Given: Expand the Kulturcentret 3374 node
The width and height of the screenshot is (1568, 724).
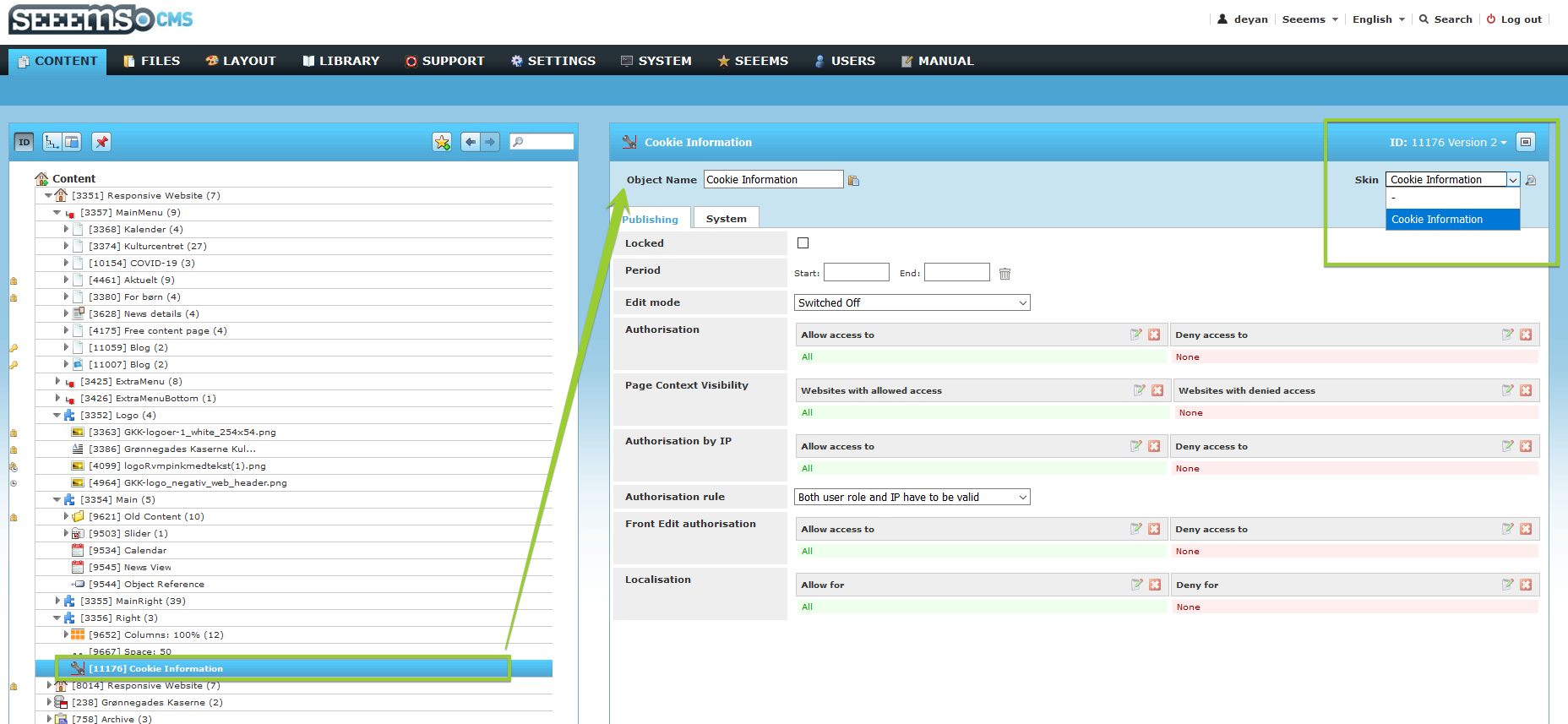Looking at the screenshot, I should click(66, 246).
